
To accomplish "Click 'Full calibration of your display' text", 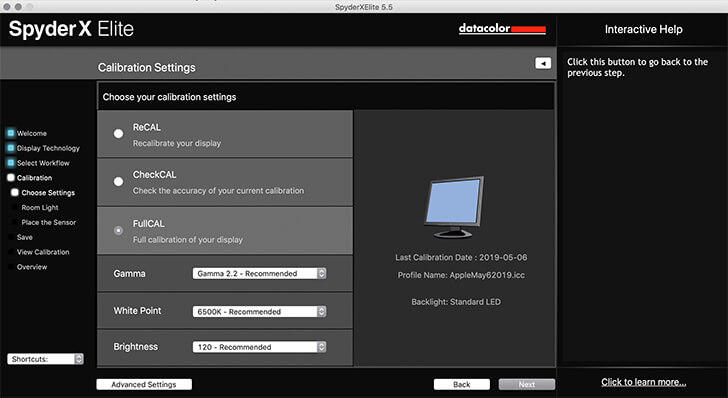I will tap(188, 240).
